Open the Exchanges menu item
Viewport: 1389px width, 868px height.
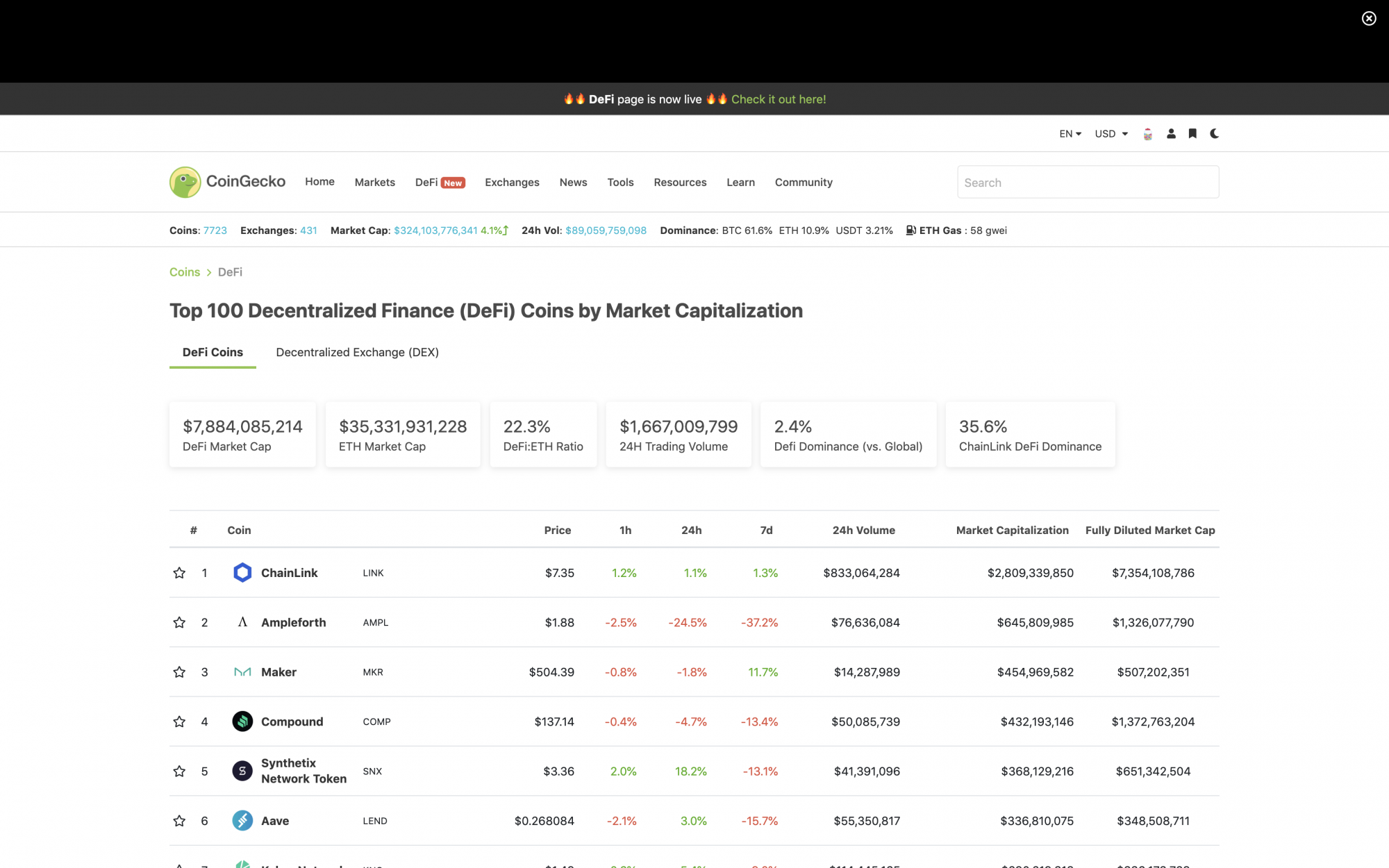coord(512,183)
